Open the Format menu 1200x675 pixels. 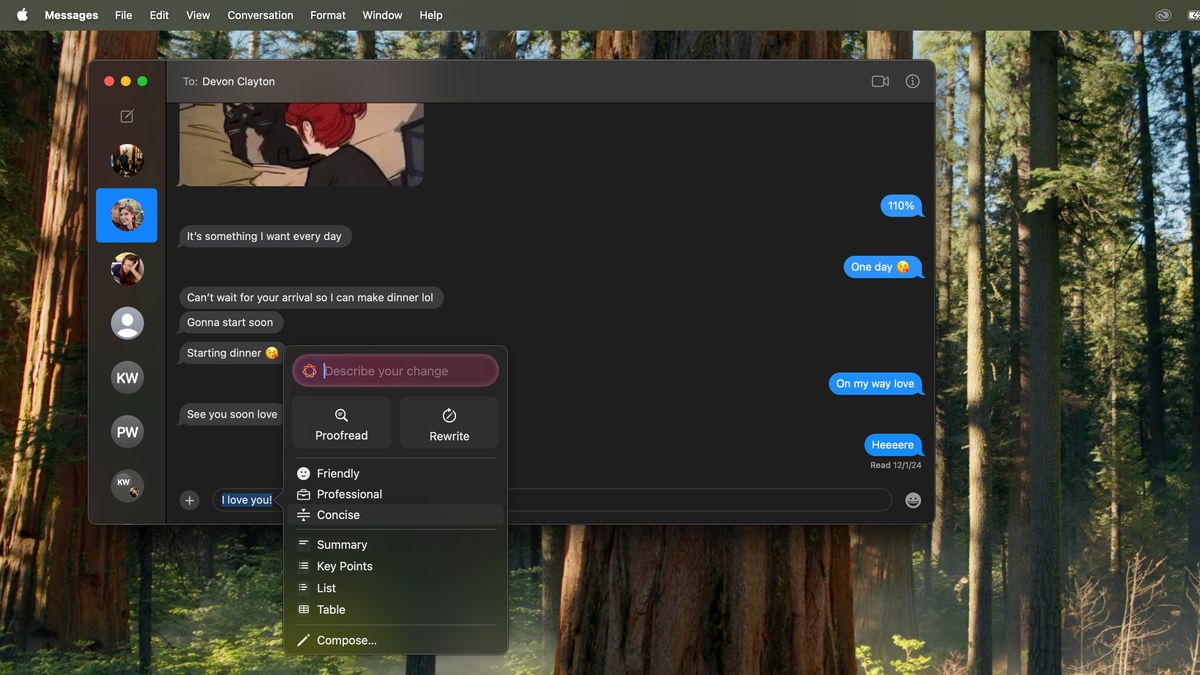327,15
